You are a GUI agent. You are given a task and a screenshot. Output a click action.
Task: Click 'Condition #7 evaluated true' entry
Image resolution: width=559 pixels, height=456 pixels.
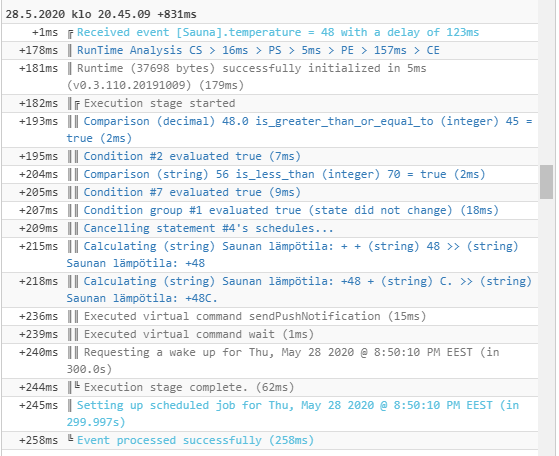(270, 193)
